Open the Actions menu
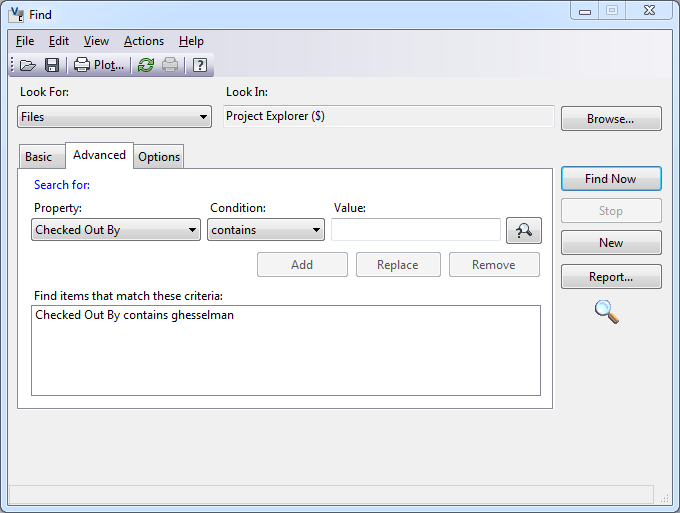 [144, 41]
